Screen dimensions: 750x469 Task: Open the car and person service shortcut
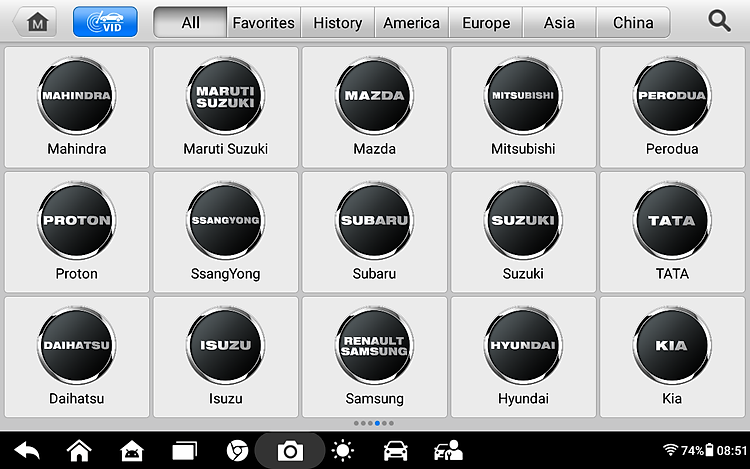448,450
